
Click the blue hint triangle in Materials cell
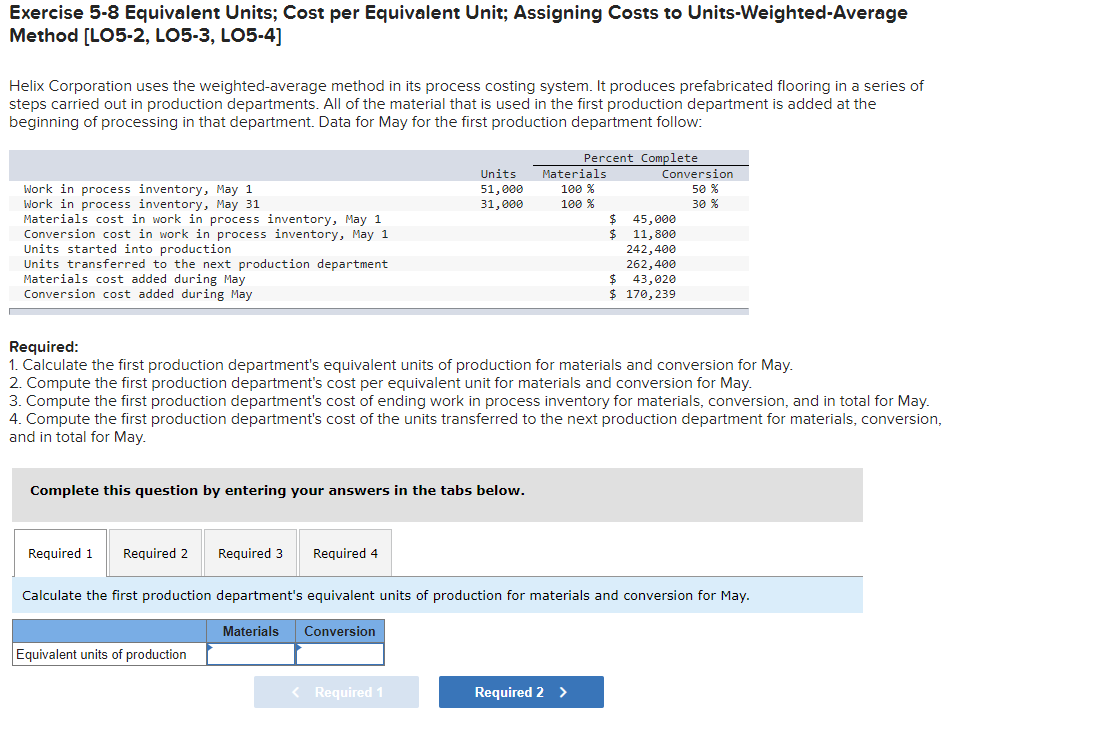click(209, 648)
